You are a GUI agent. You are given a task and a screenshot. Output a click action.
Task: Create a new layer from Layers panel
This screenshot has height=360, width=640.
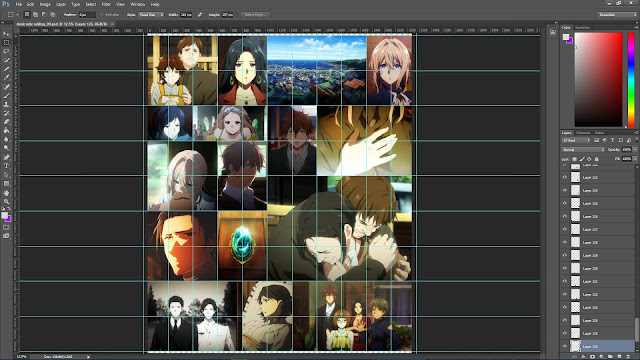pos(619,357)
